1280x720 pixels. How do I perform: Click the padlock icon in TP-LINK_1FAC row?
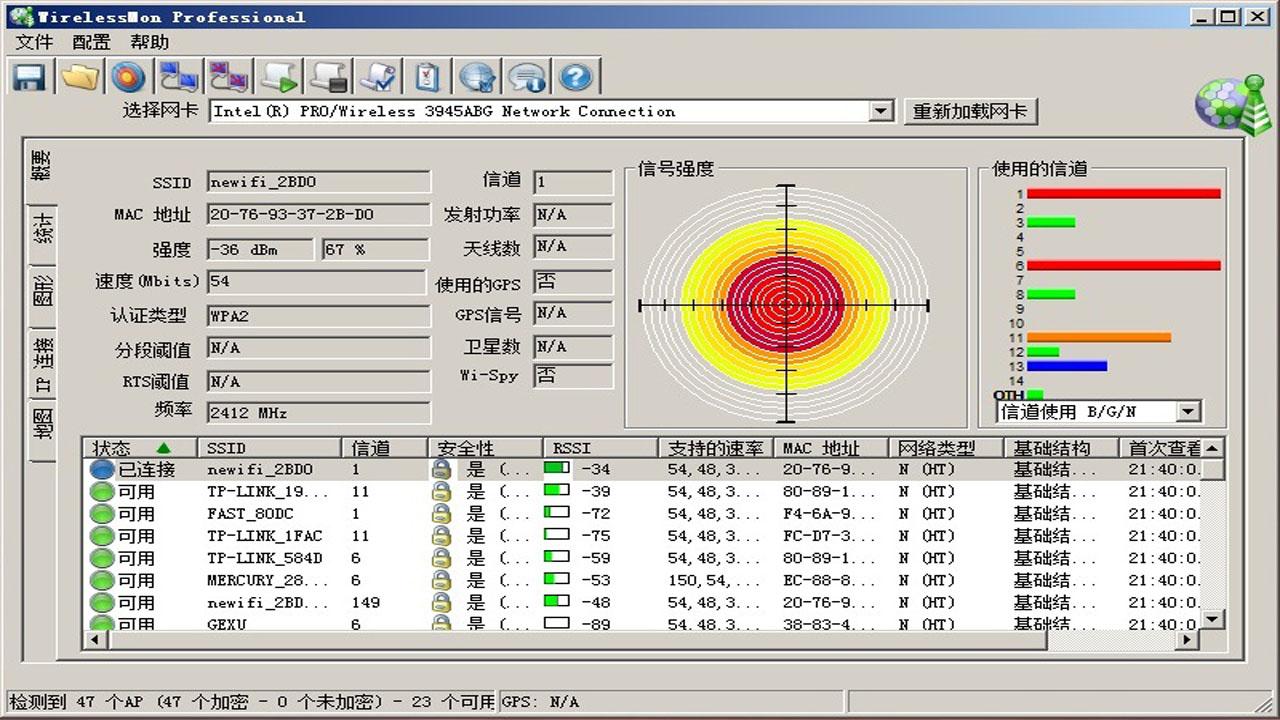(441, 536)
